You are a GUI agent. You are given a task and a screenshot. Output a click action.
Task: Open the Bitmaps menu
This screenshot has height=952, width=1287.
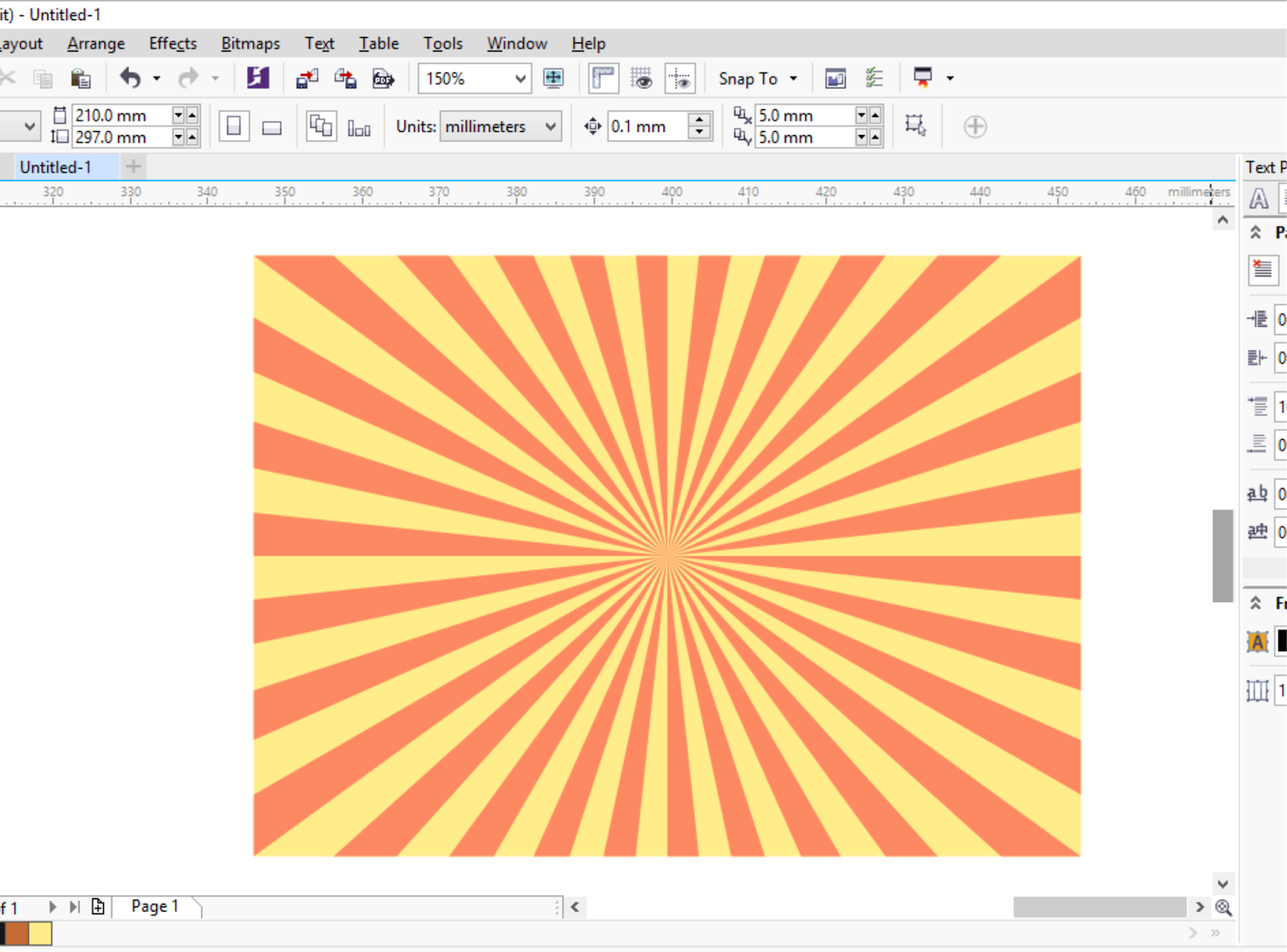click(x=251, y=43)
